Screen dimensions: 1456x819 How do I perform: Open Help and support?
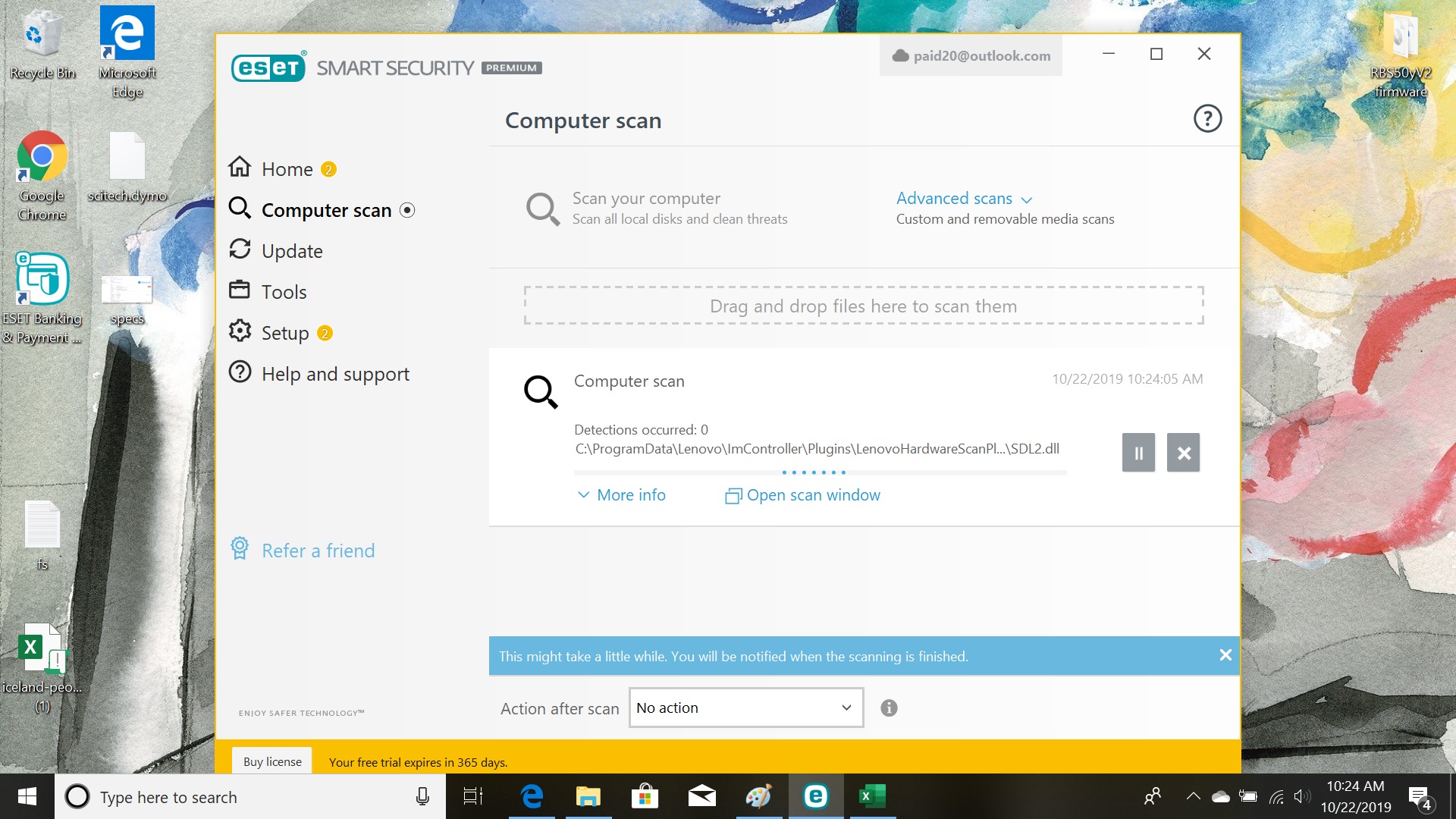[319, 373]
